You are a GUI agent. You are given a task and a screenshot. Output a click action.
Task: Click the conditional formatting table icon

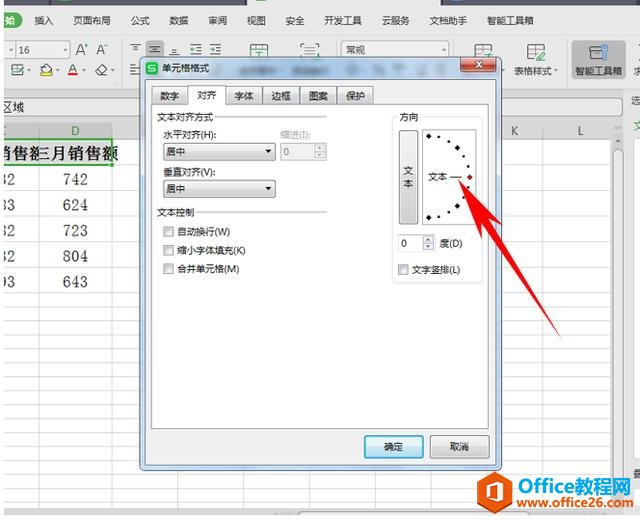pos(483,51)
